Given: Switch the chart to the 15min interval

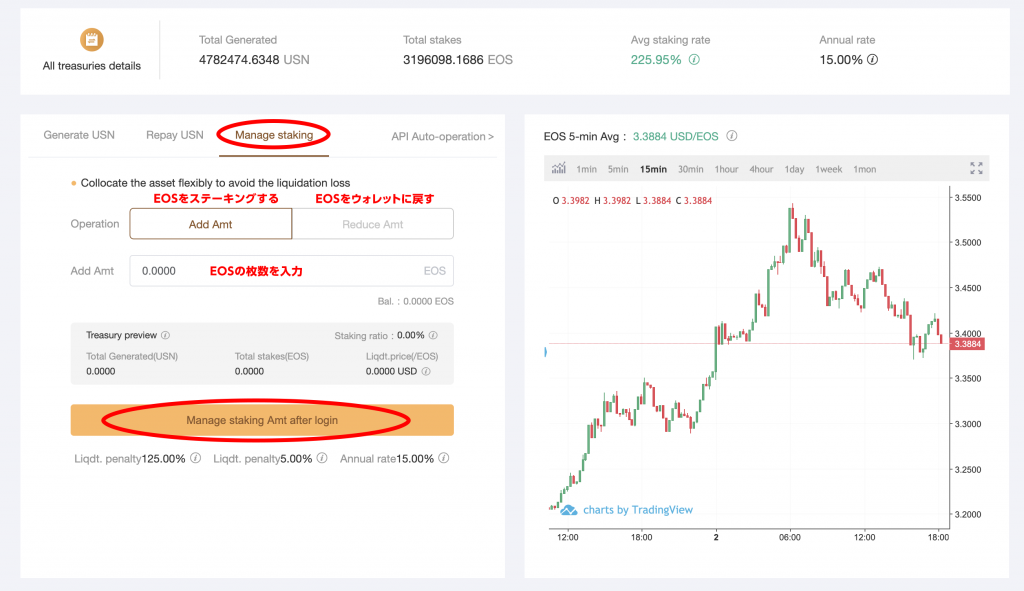Looking at the screenshot, I should (653, 169).
